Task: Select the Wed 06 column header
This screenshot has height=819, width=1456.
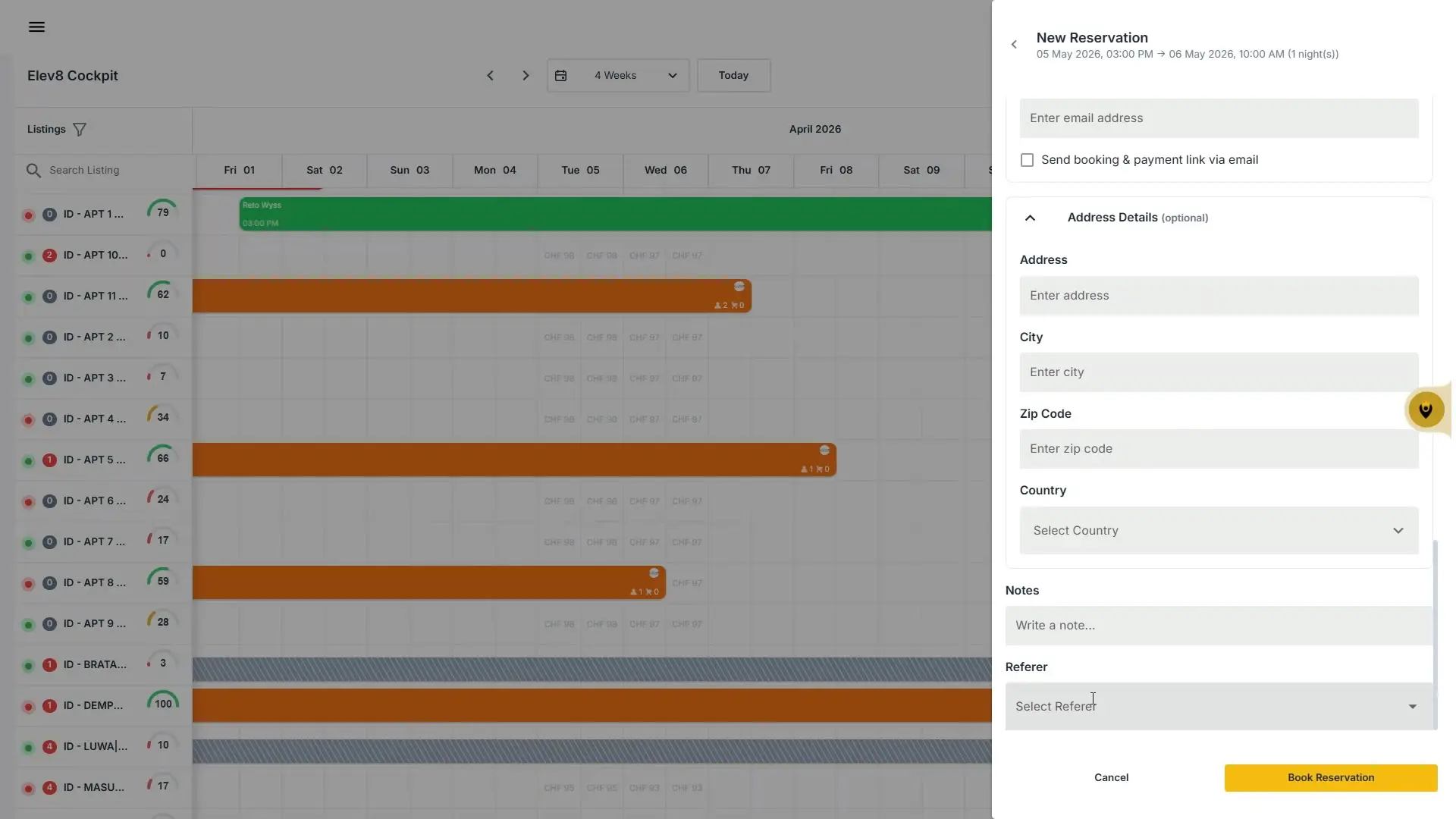Action: point(666,171)
